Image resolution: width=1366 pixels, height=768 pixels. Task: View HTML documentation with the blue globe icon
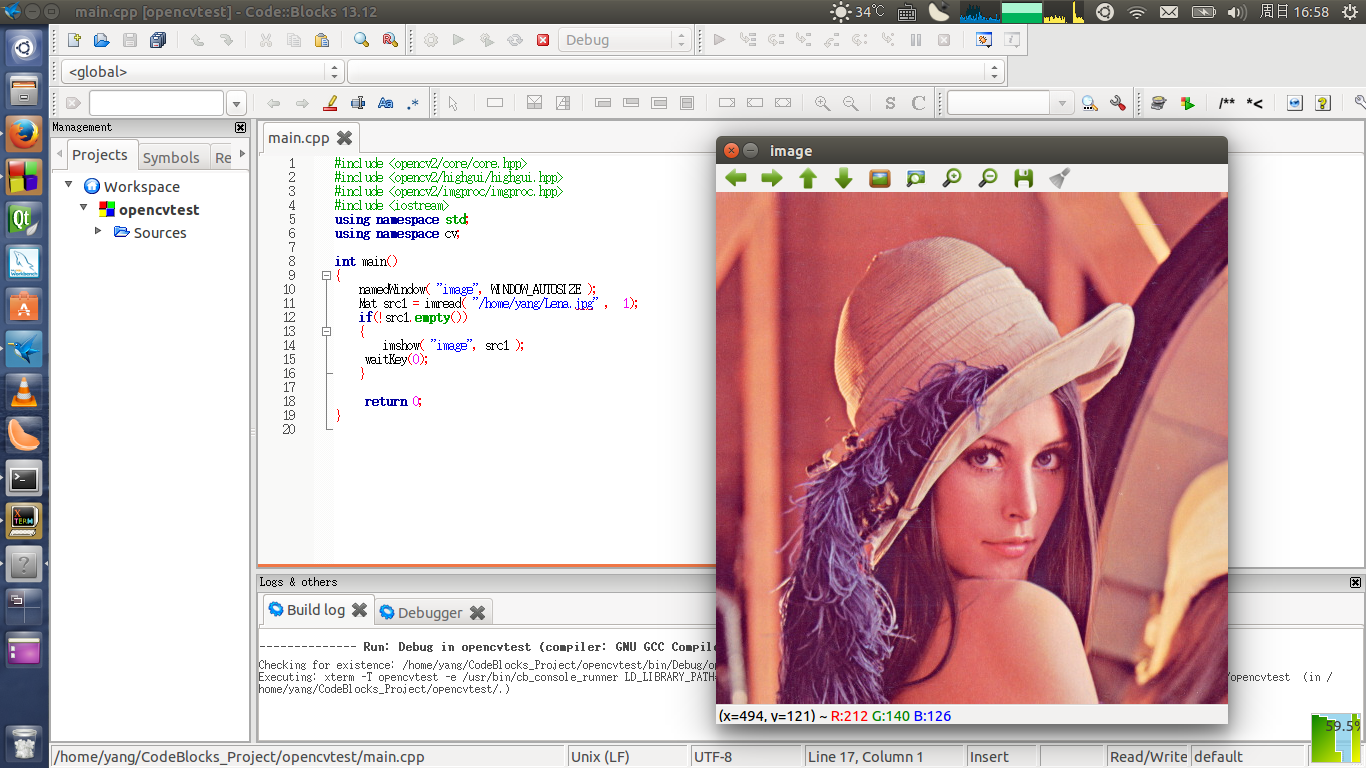[x=1295, y=103]
